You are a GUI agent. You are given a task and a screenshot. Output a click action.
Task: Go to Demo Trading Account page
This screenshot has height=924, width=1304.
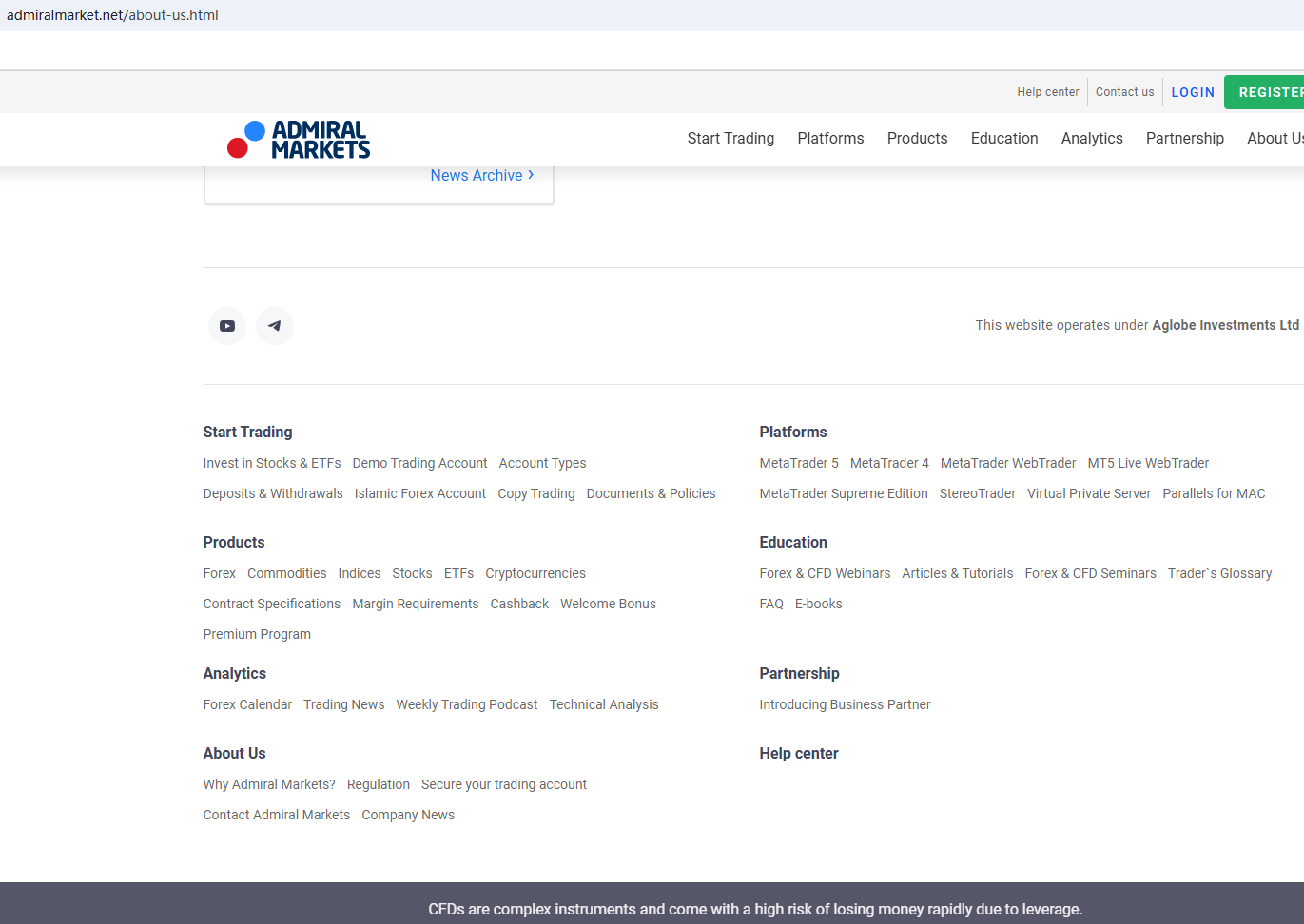(419, 463)
